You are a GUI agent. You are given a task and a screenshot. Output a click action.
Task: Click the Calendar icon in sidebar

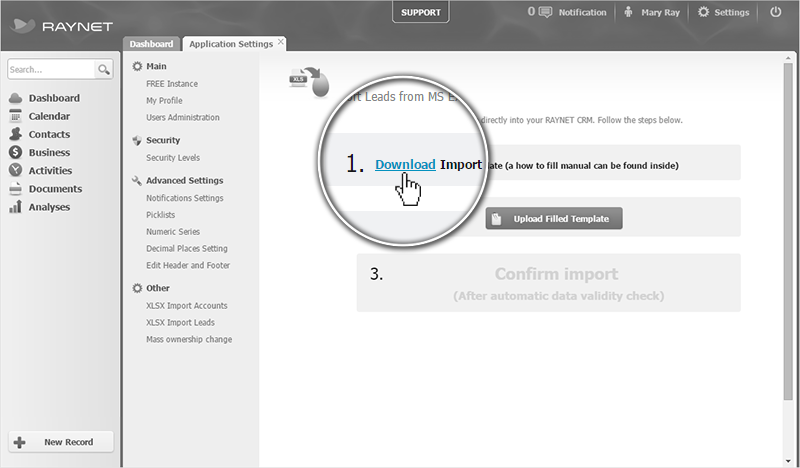click(15, 116)
